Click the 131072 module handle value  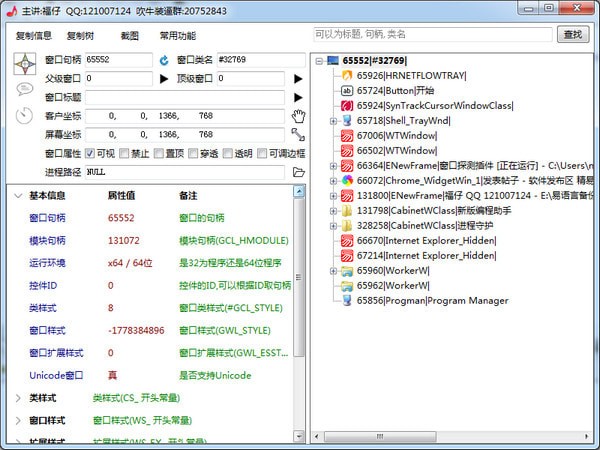(x=124, y=241)
